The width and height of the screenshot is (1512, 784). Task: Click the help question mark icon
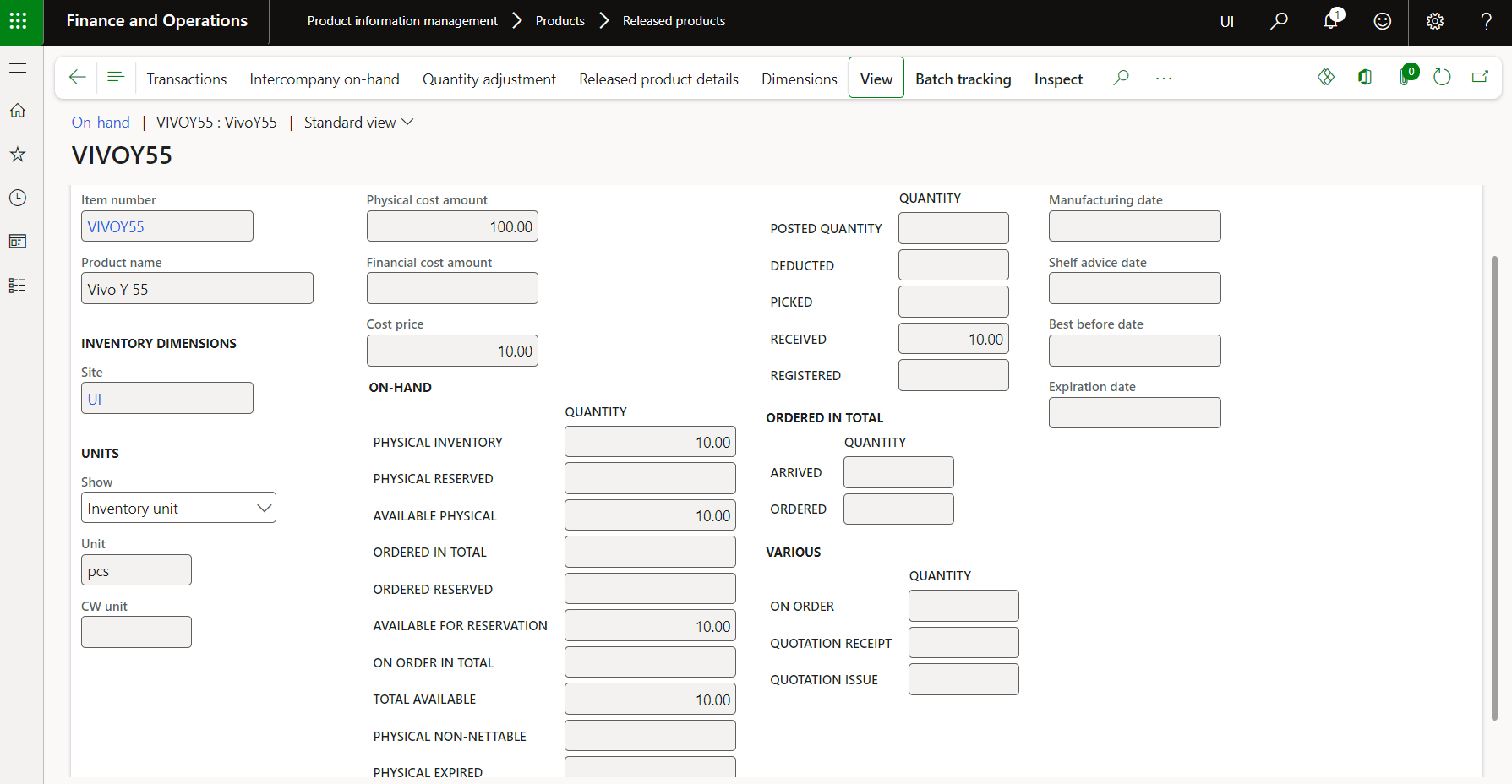point(1486,21)
